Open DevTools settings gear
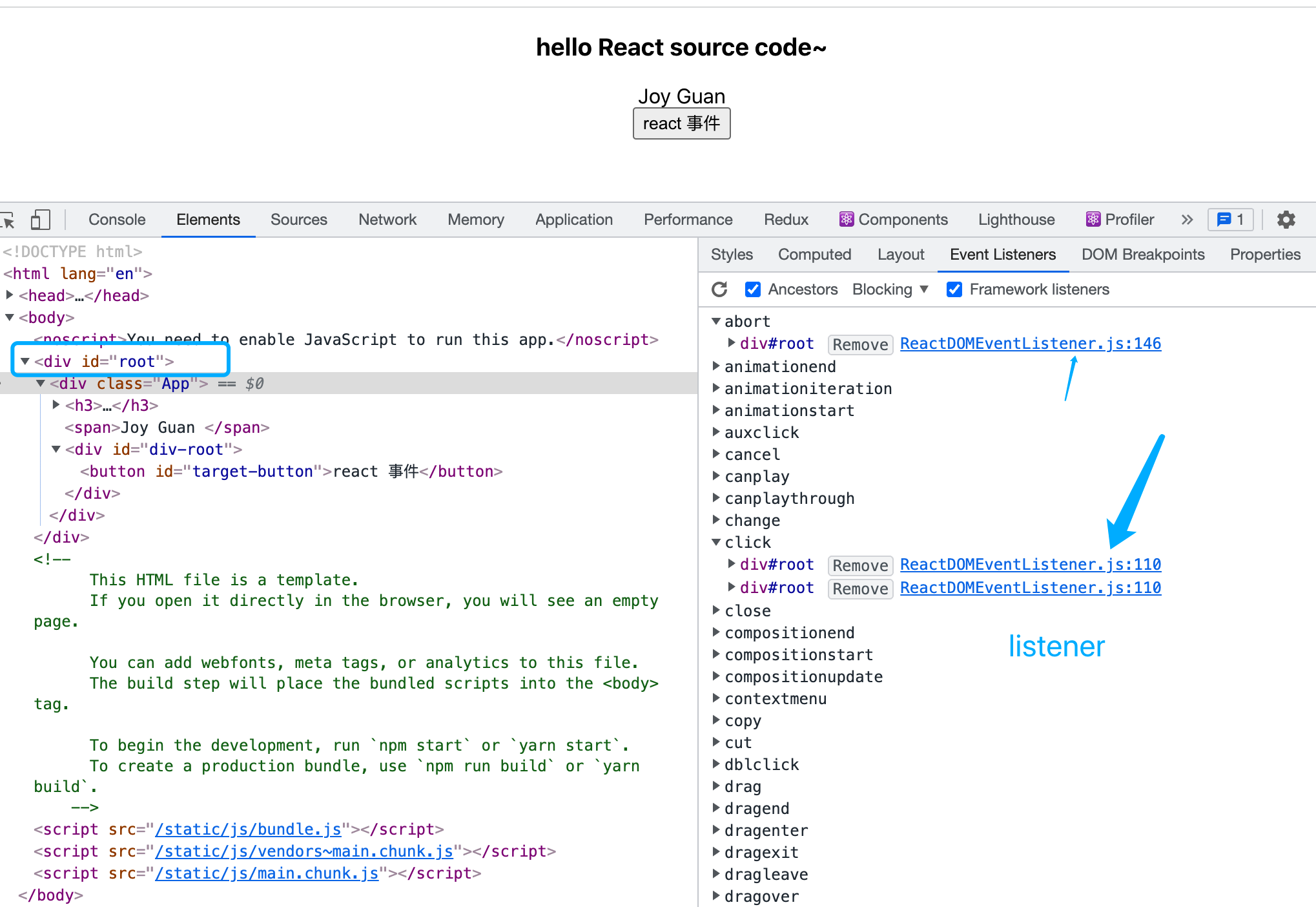 [1286, 220]
